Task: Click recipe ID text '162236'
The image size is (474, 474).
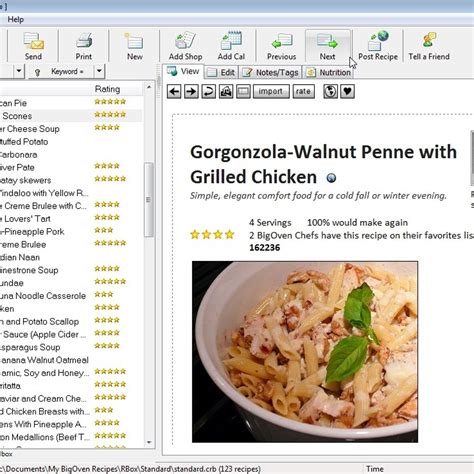Action: [265, 248]
